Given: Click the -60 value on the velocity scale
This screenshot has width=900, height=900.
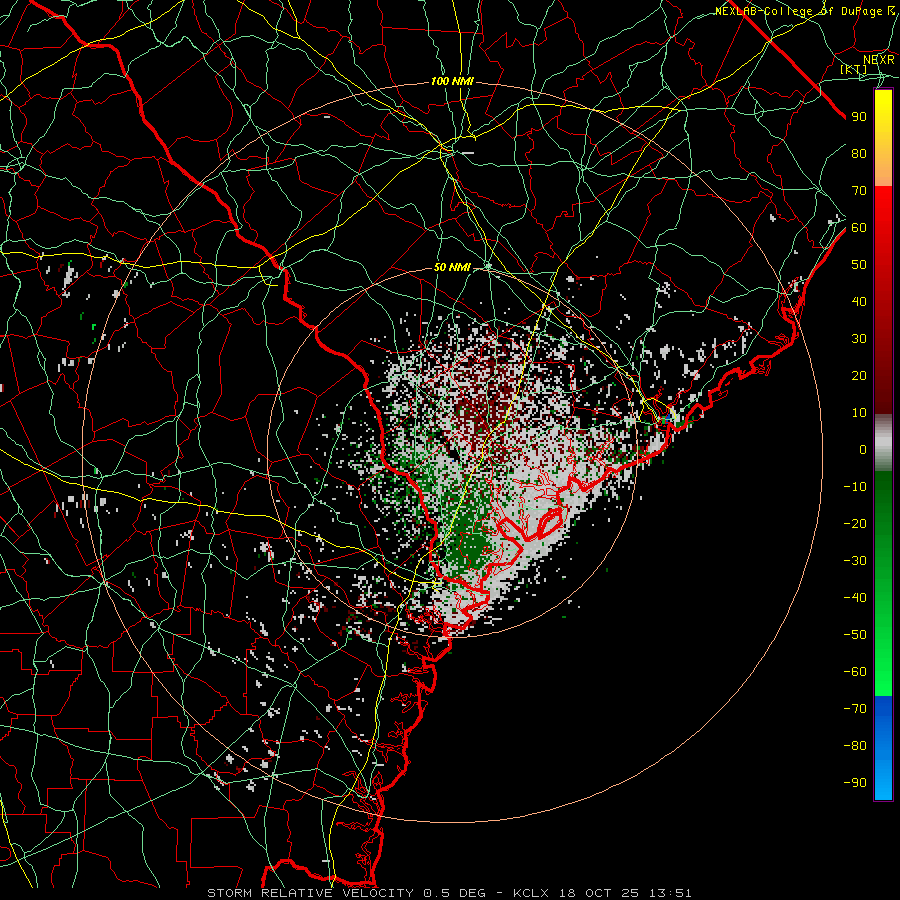Looking at the screenshot, I should [x=855, y=672].
